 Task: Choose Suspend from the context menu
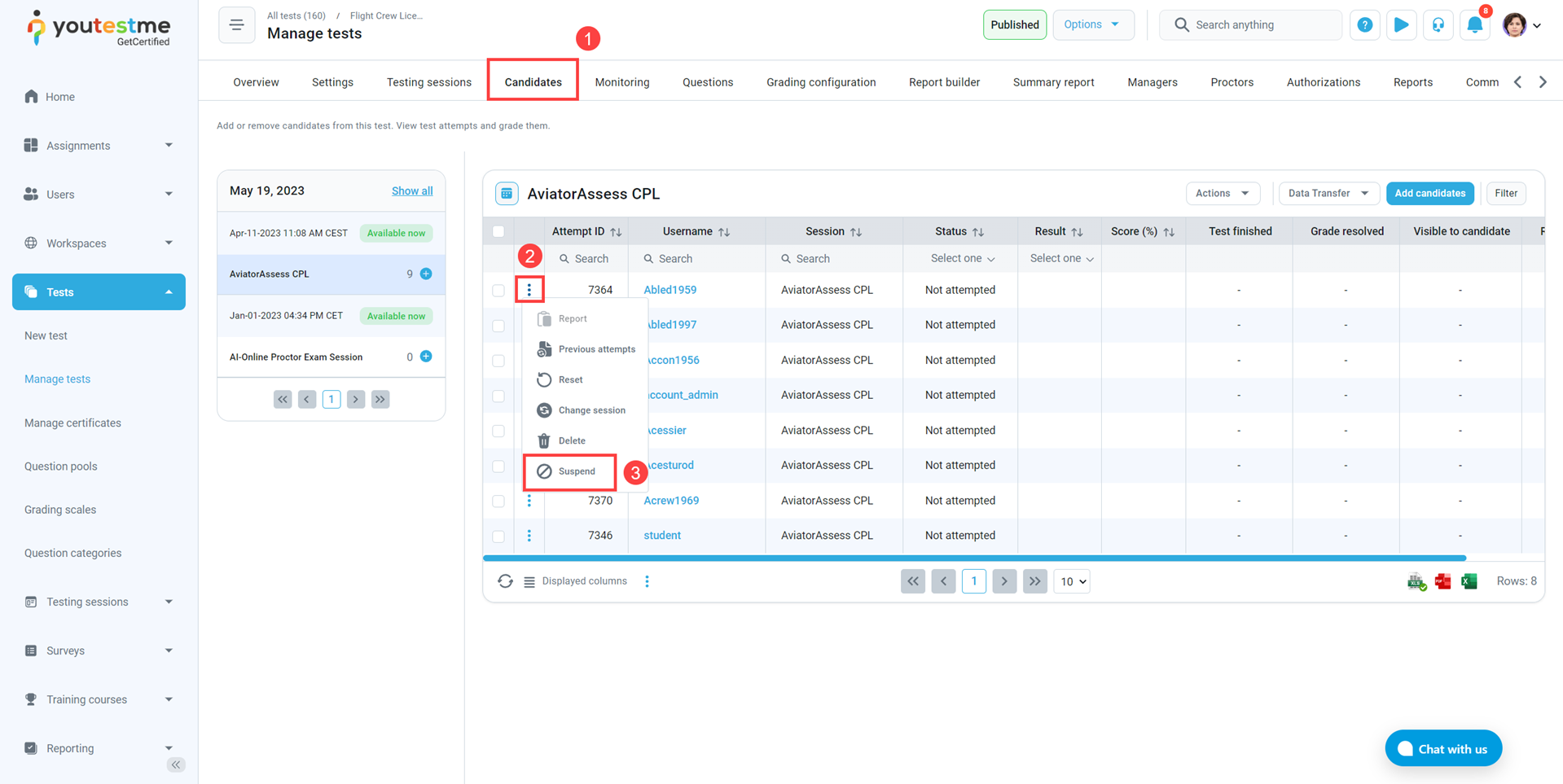pos(576,471)
